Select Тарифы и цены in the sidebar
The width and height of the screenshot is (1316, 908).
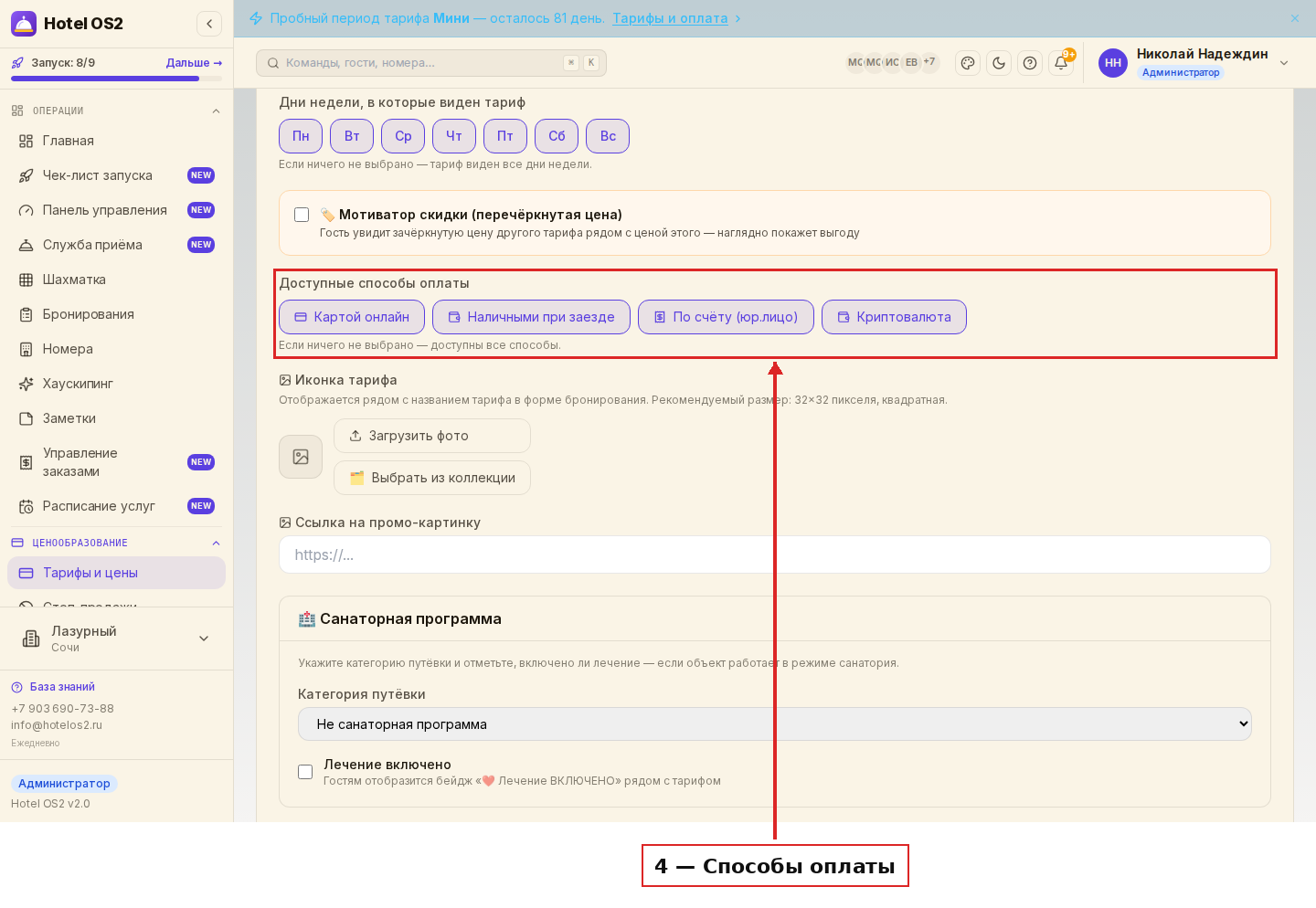pos(116,573)
